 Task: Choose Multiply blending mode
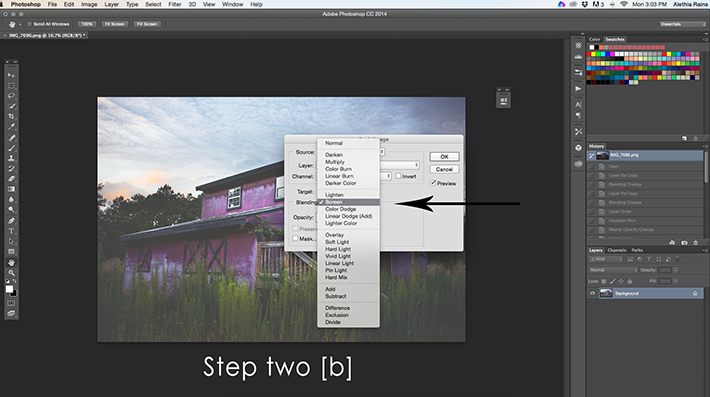335,162
